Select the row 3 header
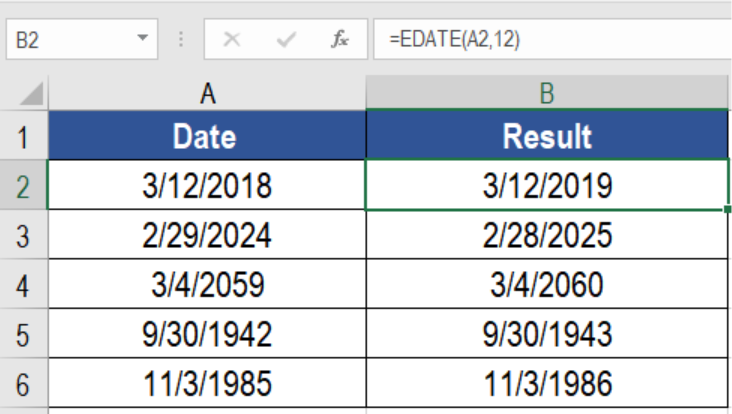The image size is (732, 414). [23, 235]
